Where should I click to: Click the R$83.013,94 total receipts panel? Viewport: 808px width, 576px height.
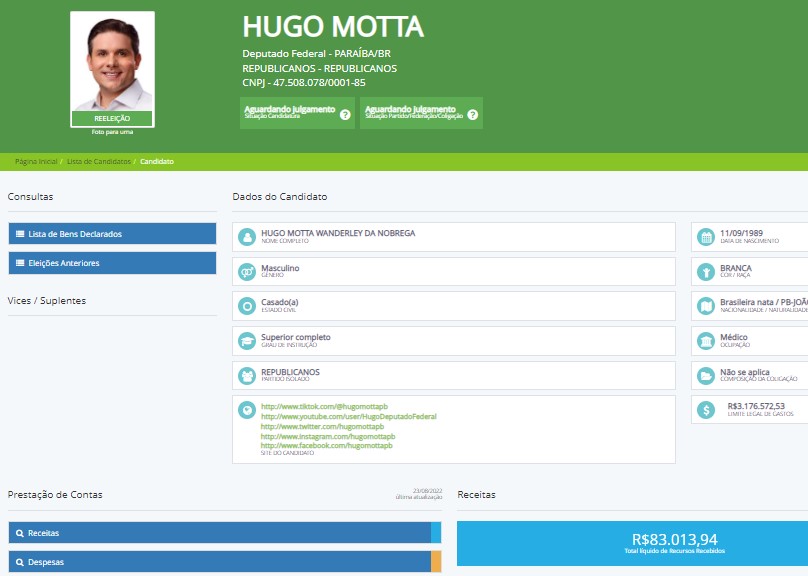(x=632, y=543)
